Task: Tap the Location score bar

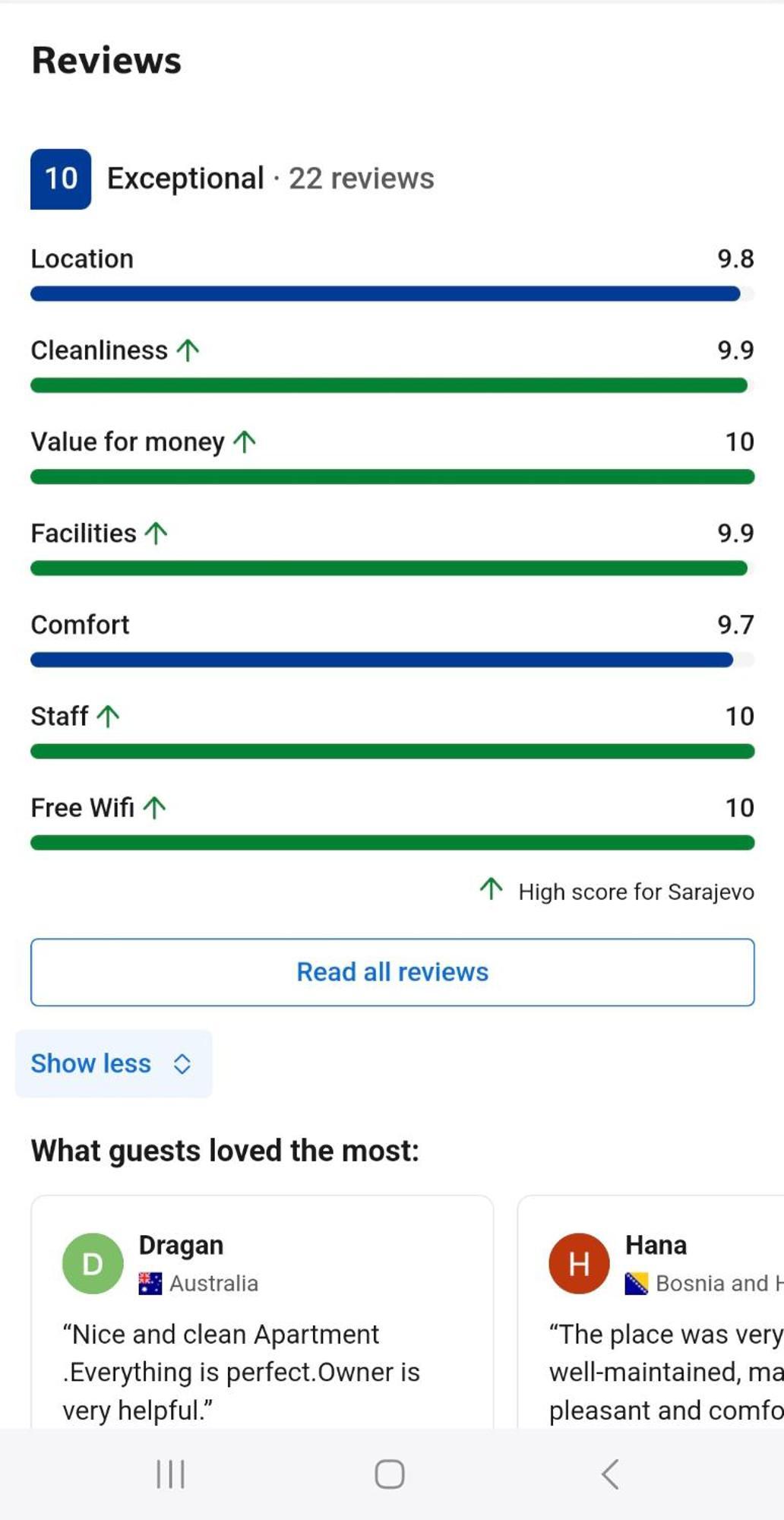Action: (x=393, y=294)
